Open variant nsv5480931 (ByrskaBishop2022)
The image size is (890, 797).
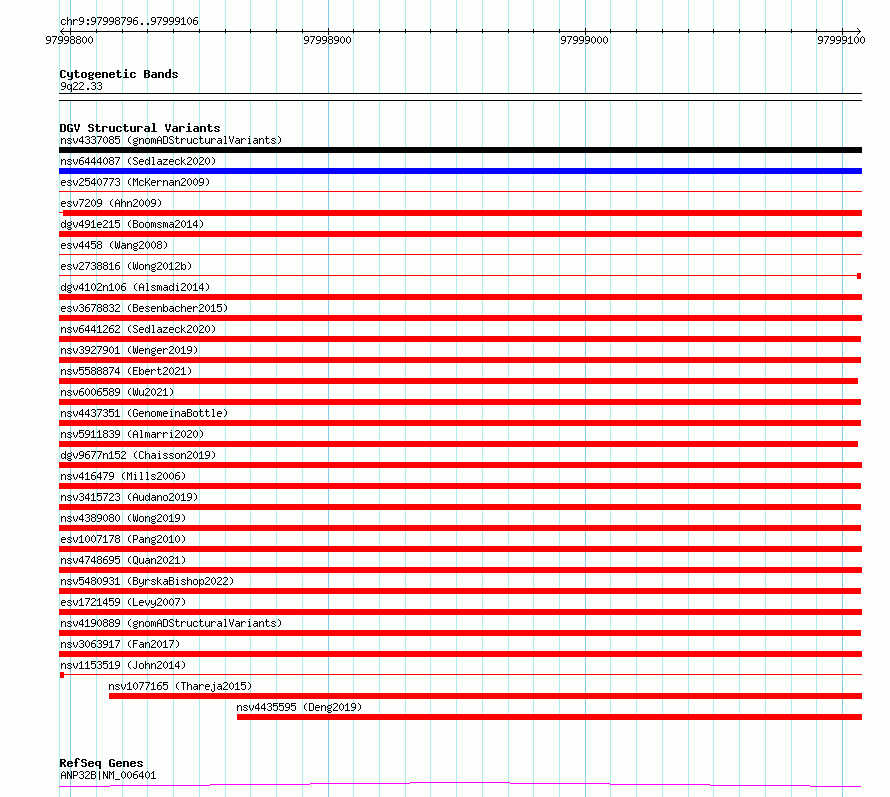coord(147,581)
